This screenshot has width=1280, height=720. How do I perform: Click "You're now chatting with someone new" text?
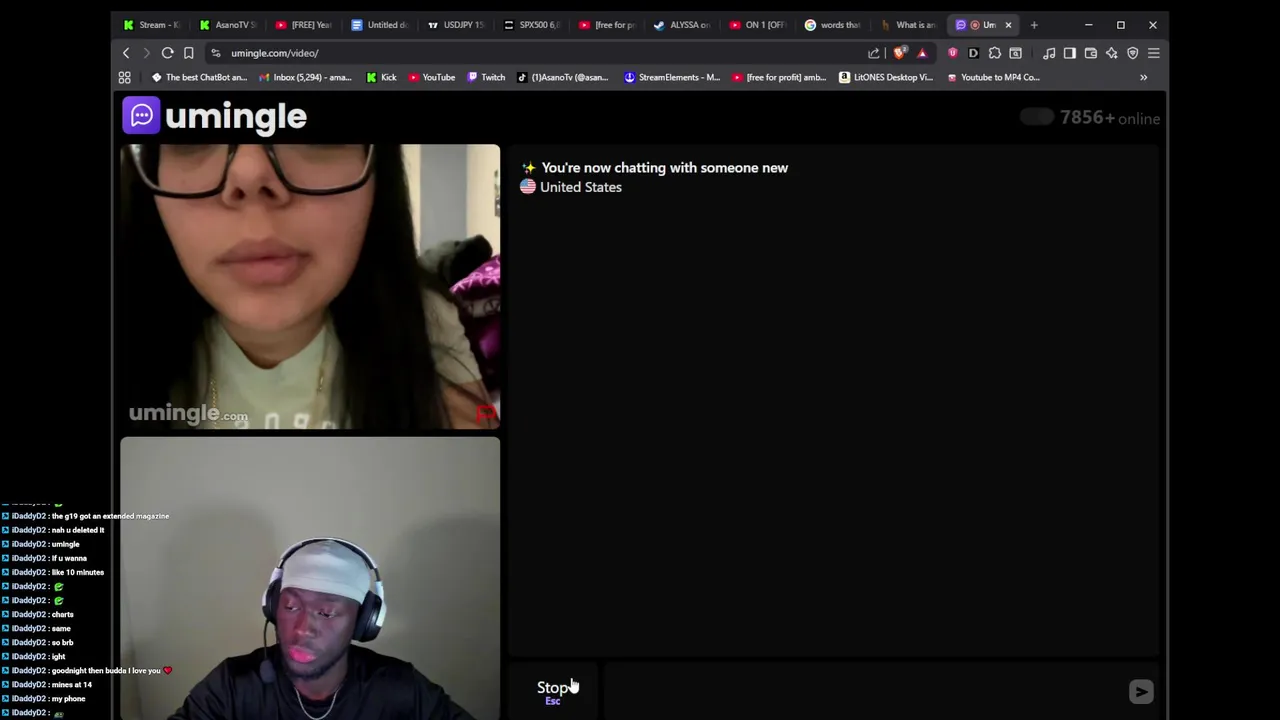pyautogui.click(x=665, y=168)
